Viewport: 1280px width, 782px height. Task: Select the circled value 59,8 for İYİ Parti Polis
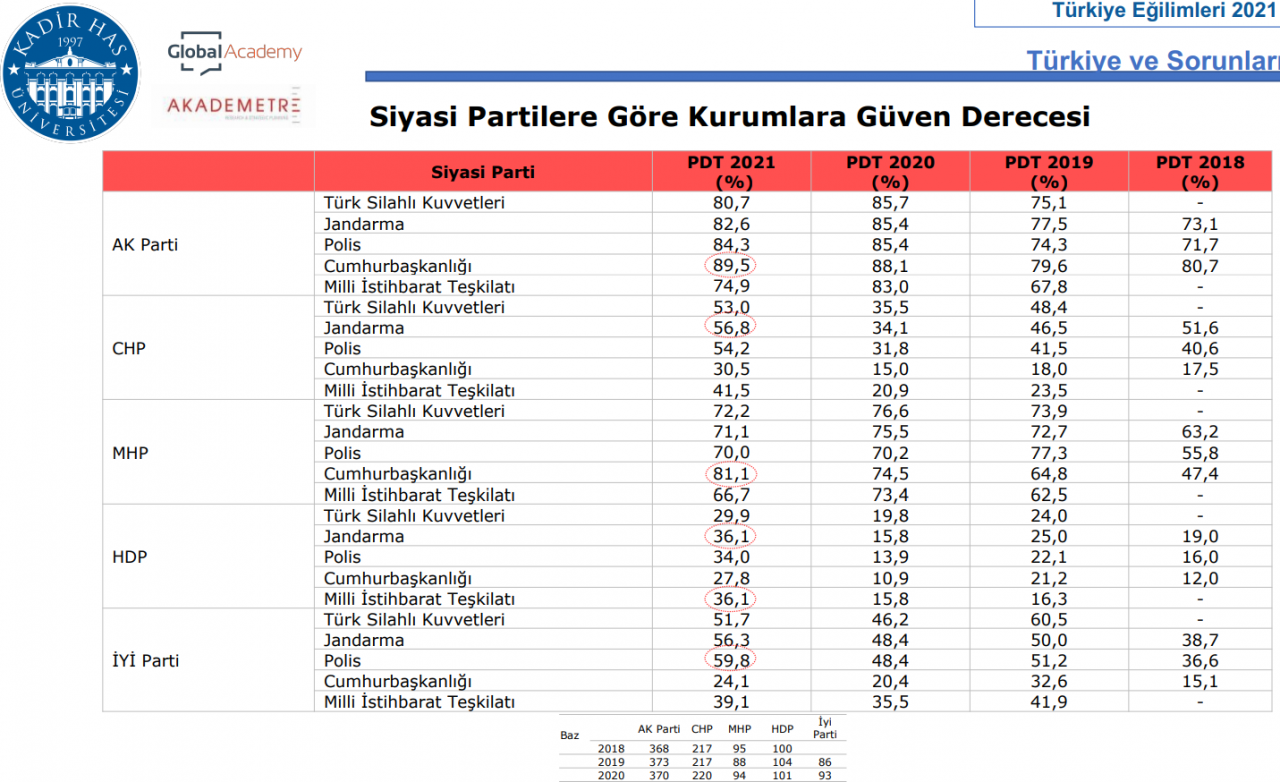point(731,661)
